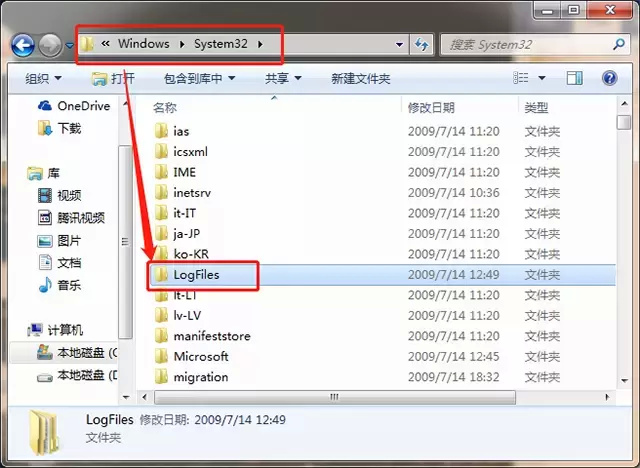Screen dimensions: 640x468
Task: Select the migration folder icon
Action: coord(161,377)
